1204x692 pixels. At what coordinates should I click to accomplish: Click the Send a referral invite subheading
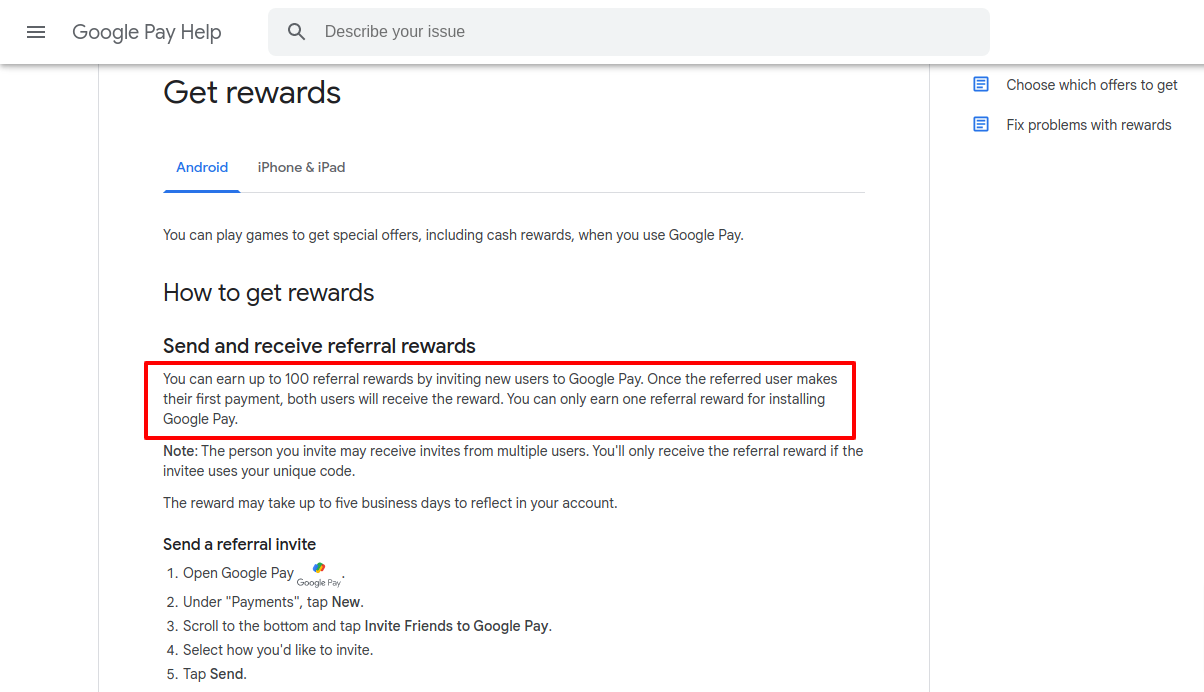[x=240, y=545]
